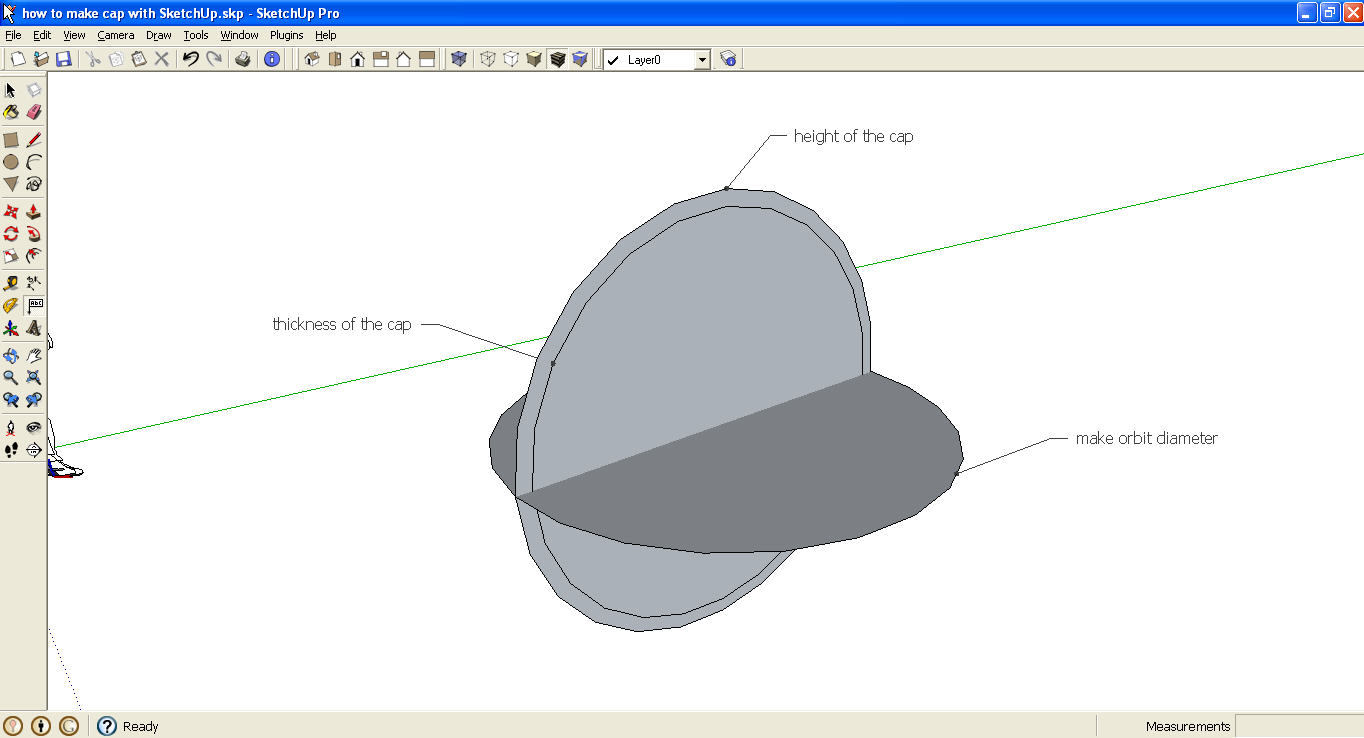The width and height of the screenshot is (1364, 738).
Task: Open the Layer0 dropdown list
Action: point(700,59)
